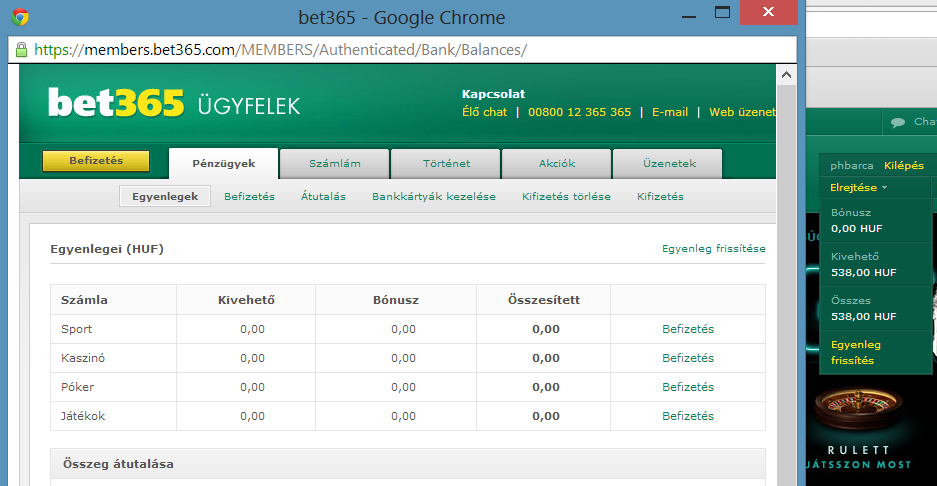Click the yellow Befizetés button

click(x=96, y=161)
